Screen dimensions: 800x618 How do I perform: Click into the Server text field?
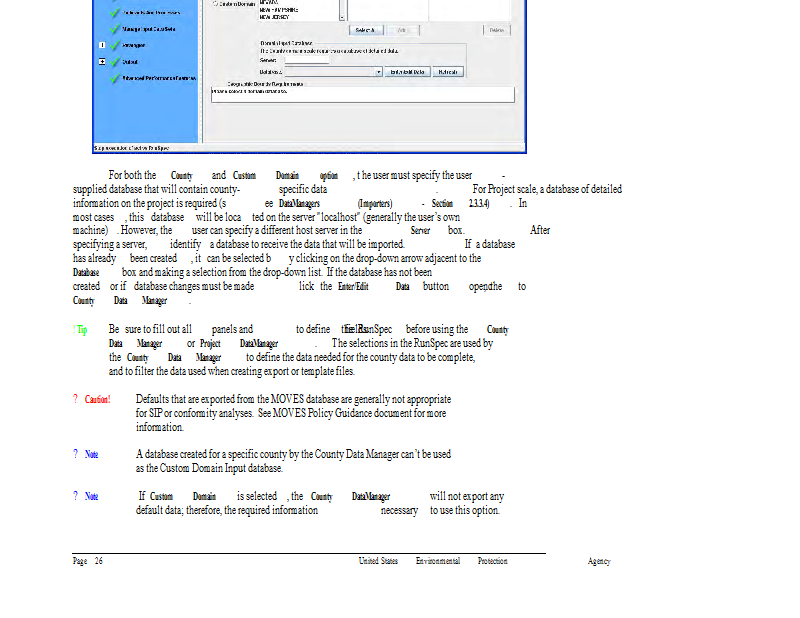click(x=306, y=60)
